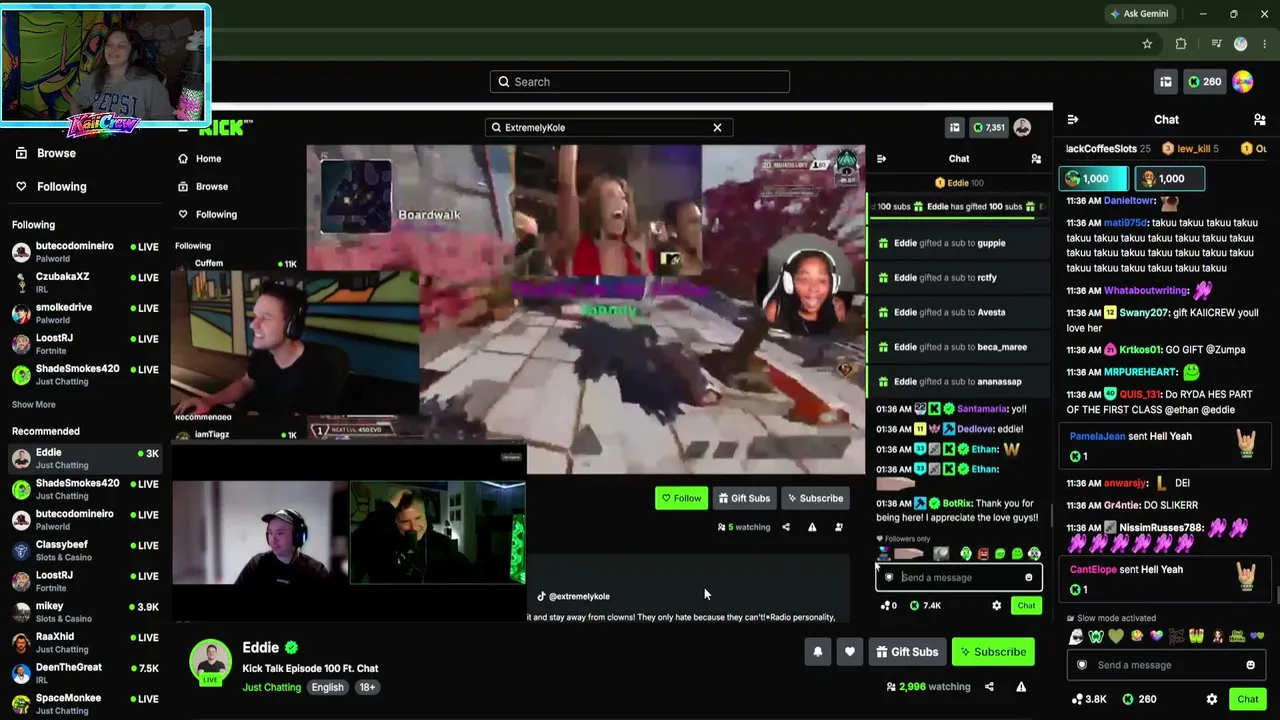The image size is (1280, 720).
Task: Open Eddie in the Recommended list
Action: pyautogui.click(x=85, y=458)
